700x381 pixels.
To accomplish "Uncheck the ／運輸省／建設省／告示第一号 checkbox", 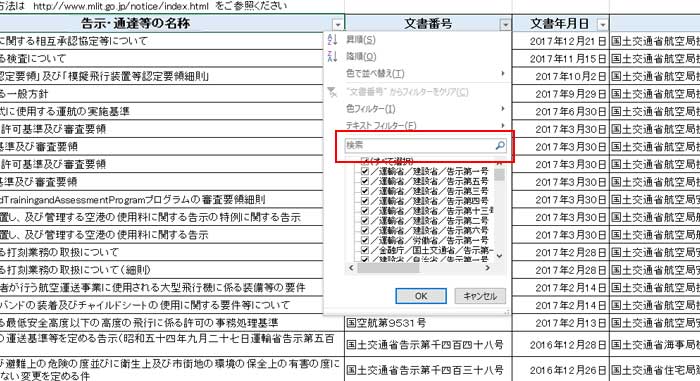I will [x=365, y=171].
